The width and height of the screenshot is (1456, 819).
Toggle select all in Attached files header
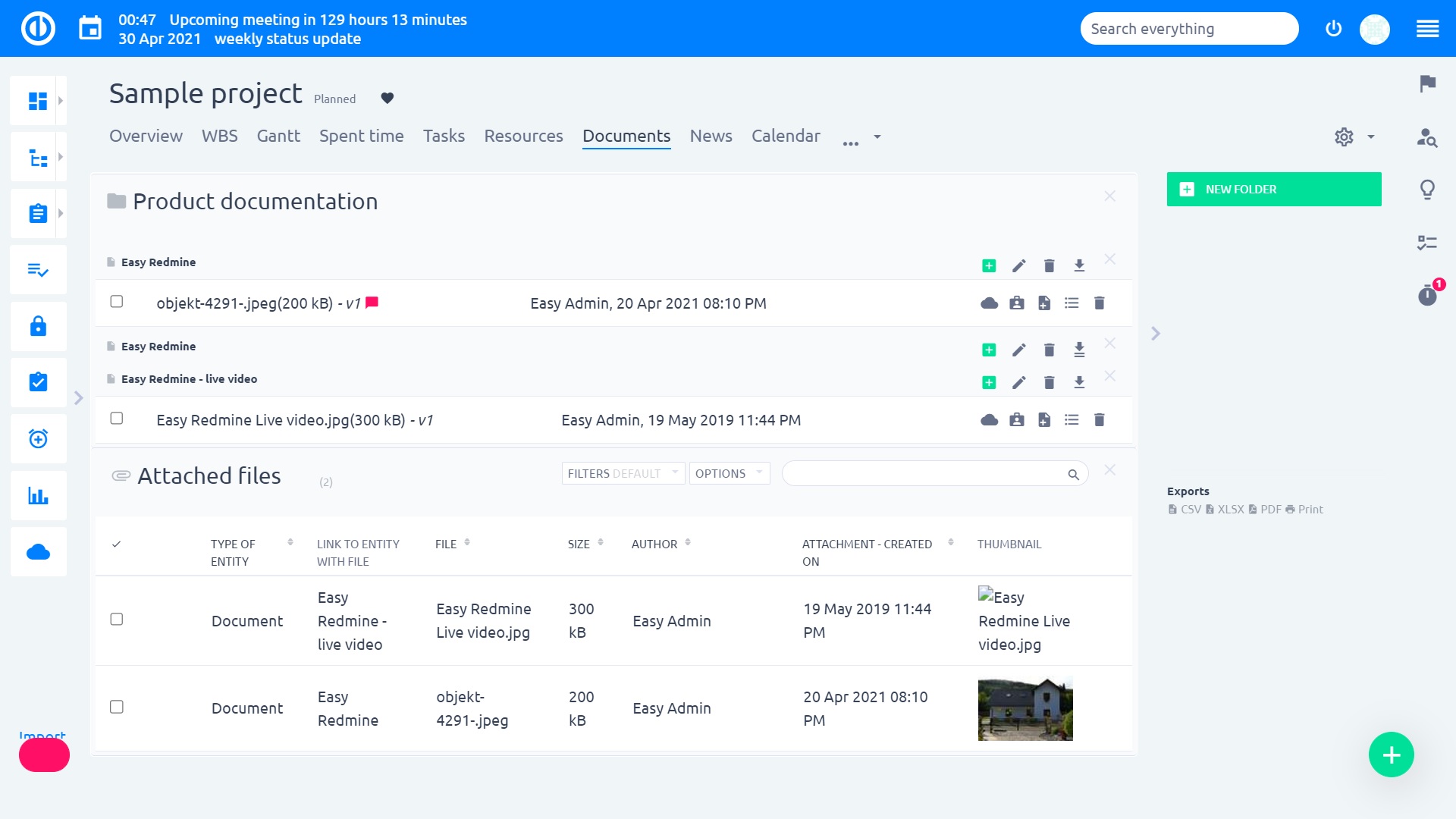116,544
